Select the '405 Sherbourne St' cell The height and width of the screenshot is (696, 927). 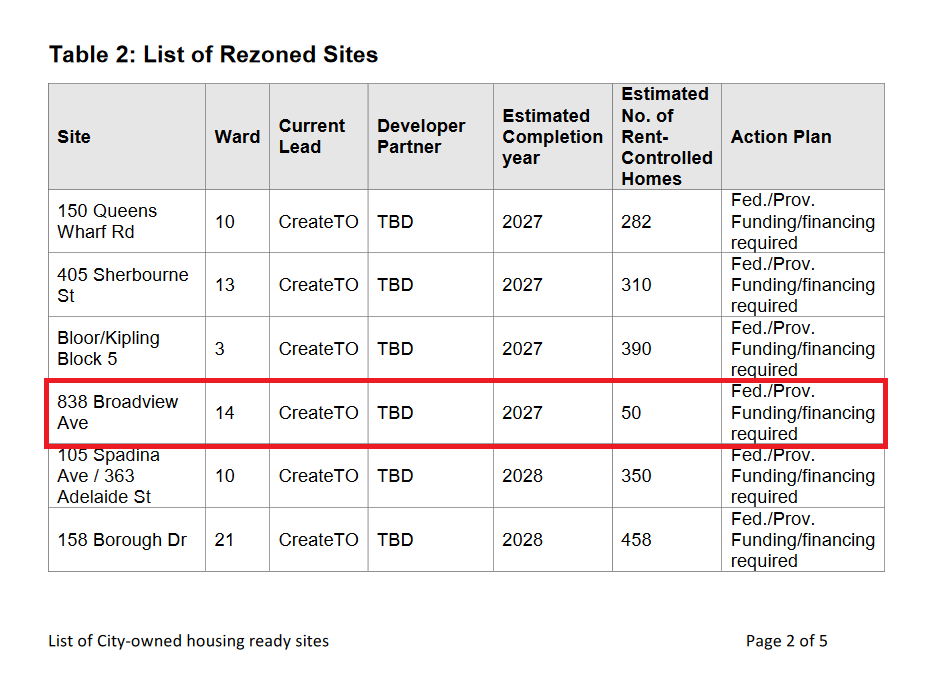click(122, 285)
